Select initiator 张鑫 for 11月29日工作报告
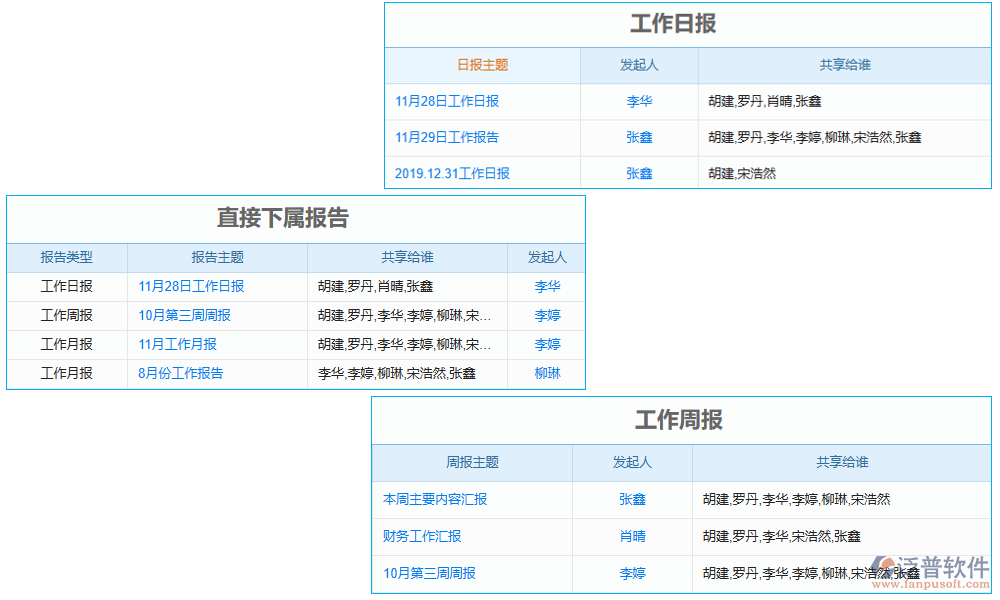Viewport: 1000px width, 600px height. pos(639,137)
